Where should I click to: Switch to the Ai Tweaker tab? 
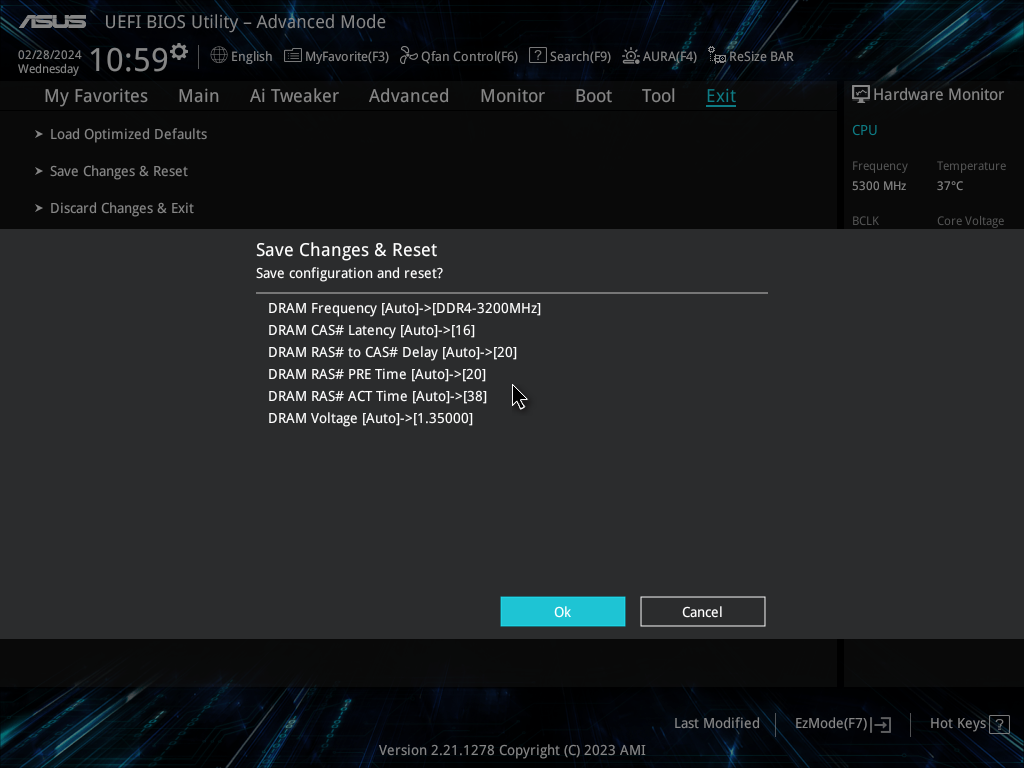pyautogui.click(x=294, y=96)
